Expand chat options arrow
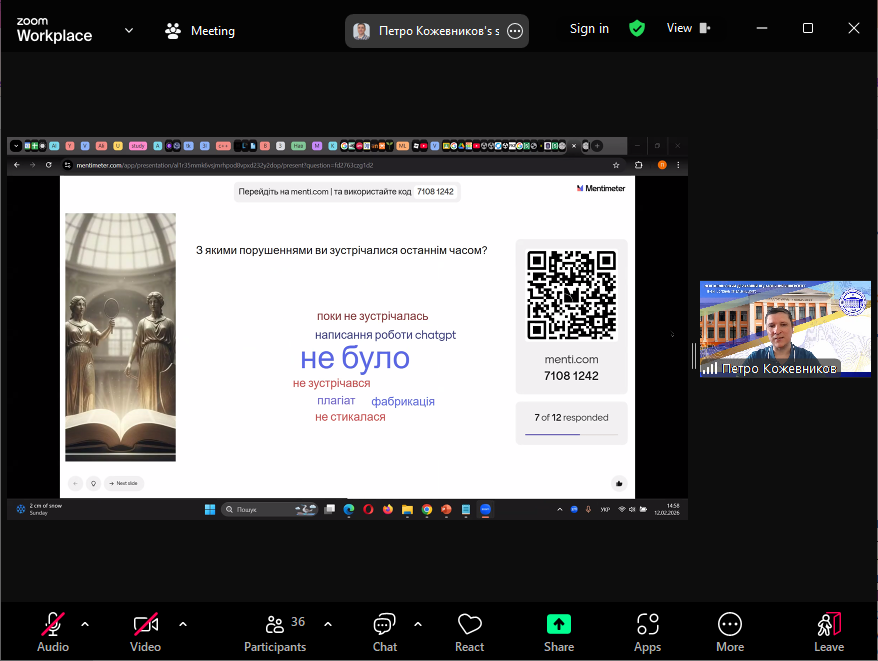 pyautogui.click(x=418, y=624)
